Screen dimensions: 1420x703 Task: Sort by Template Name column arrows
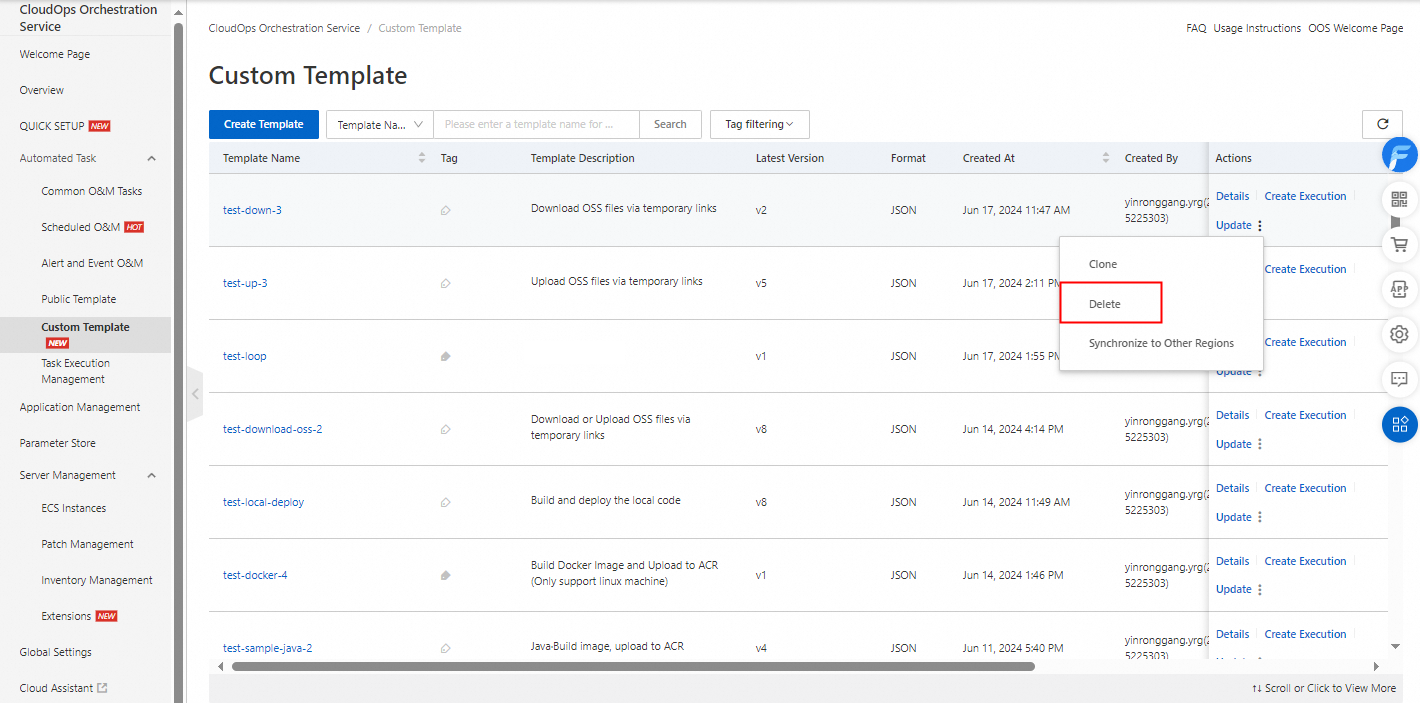point(421,158)
